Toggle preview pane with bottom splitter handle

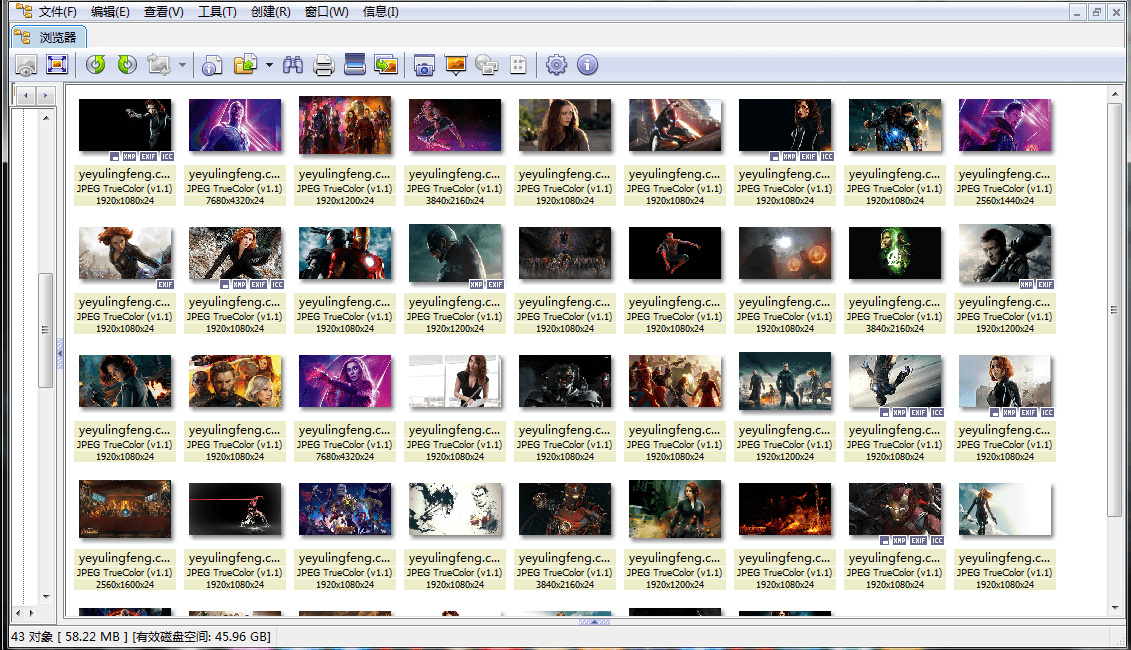(x=594, y=621)
